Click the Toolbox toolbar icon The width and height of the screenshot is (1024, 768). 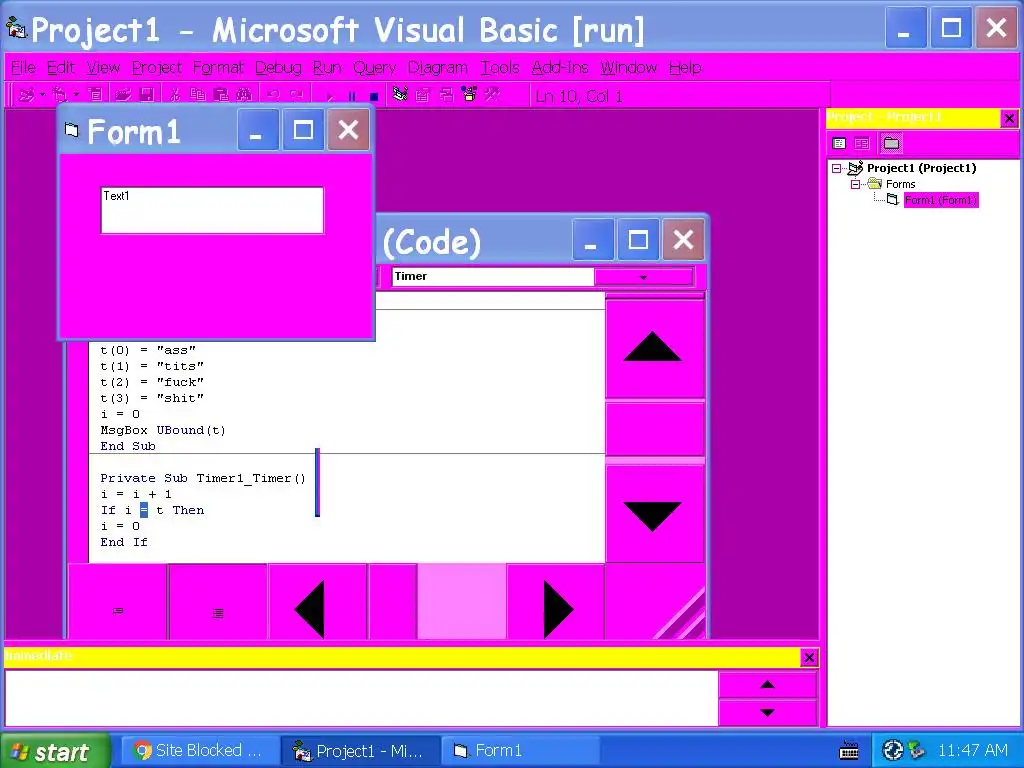tap(492, 95)
